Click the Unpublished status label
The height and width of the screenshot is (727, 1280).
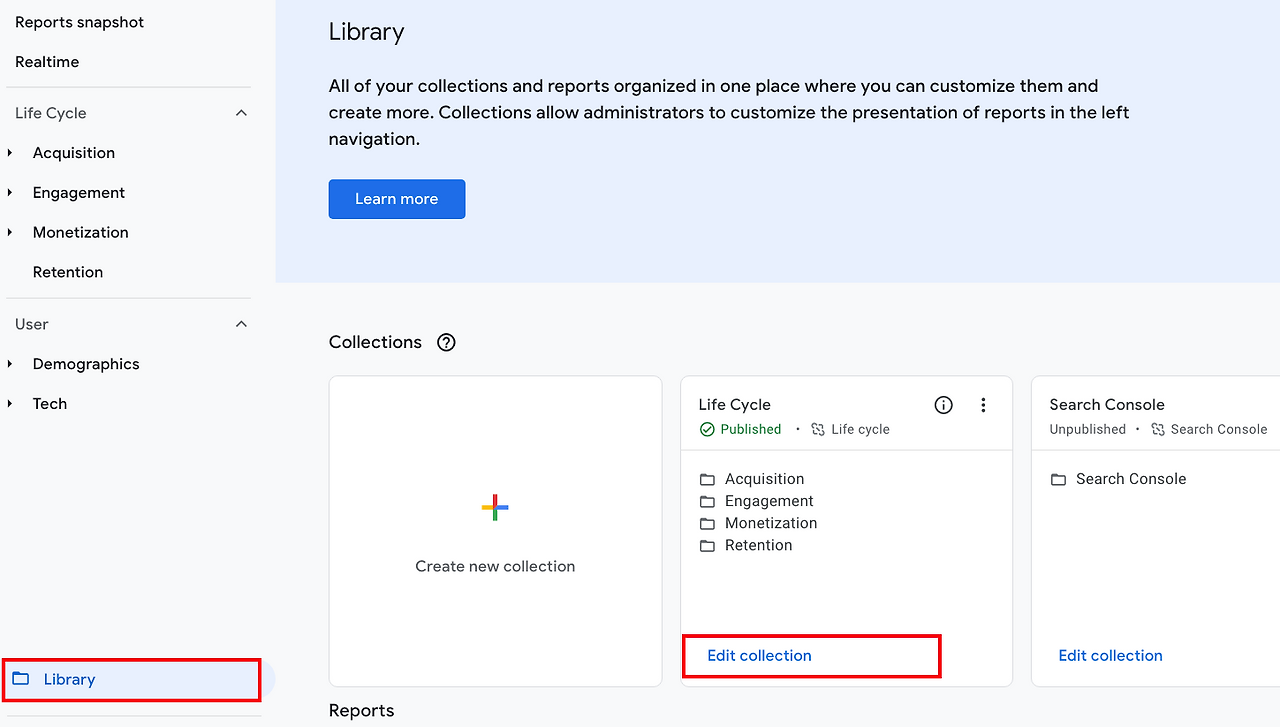[x=1088, y=429]
